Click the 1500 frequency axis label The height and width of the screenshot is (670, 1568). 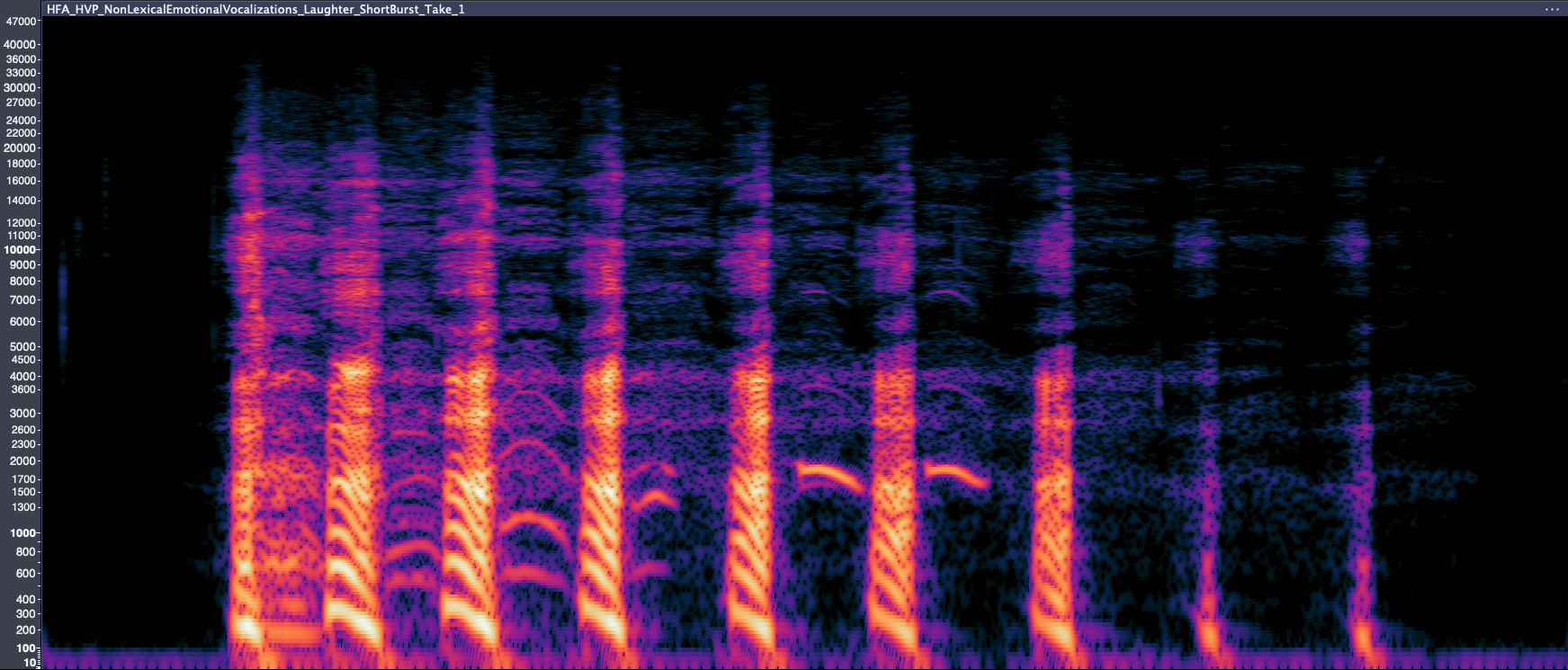[x=23, y=492]
